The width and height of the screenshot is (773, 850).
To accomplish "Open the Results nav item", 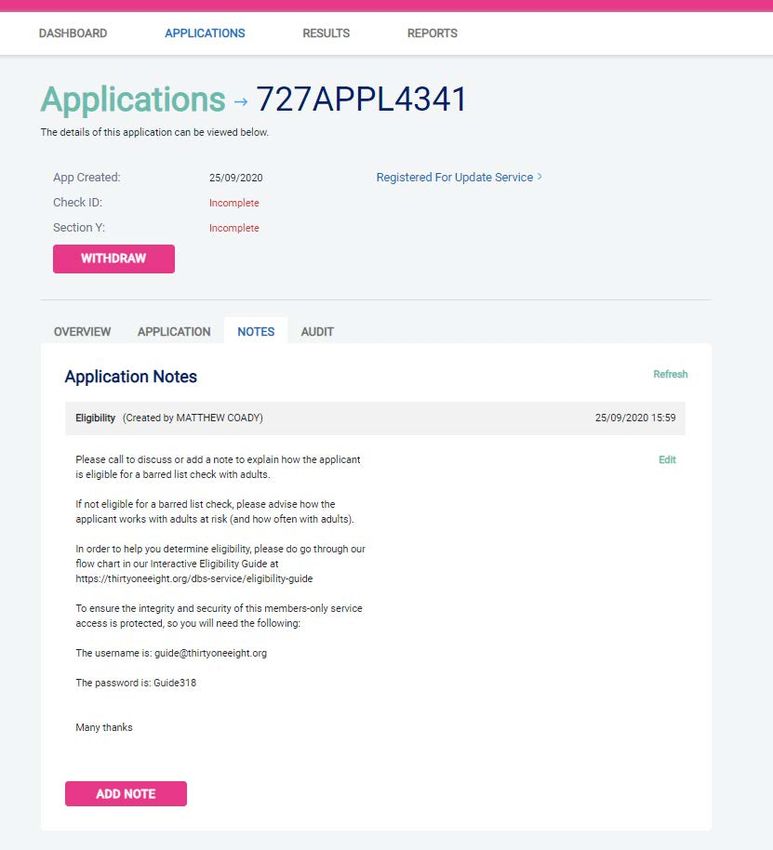I will point(326,33).
